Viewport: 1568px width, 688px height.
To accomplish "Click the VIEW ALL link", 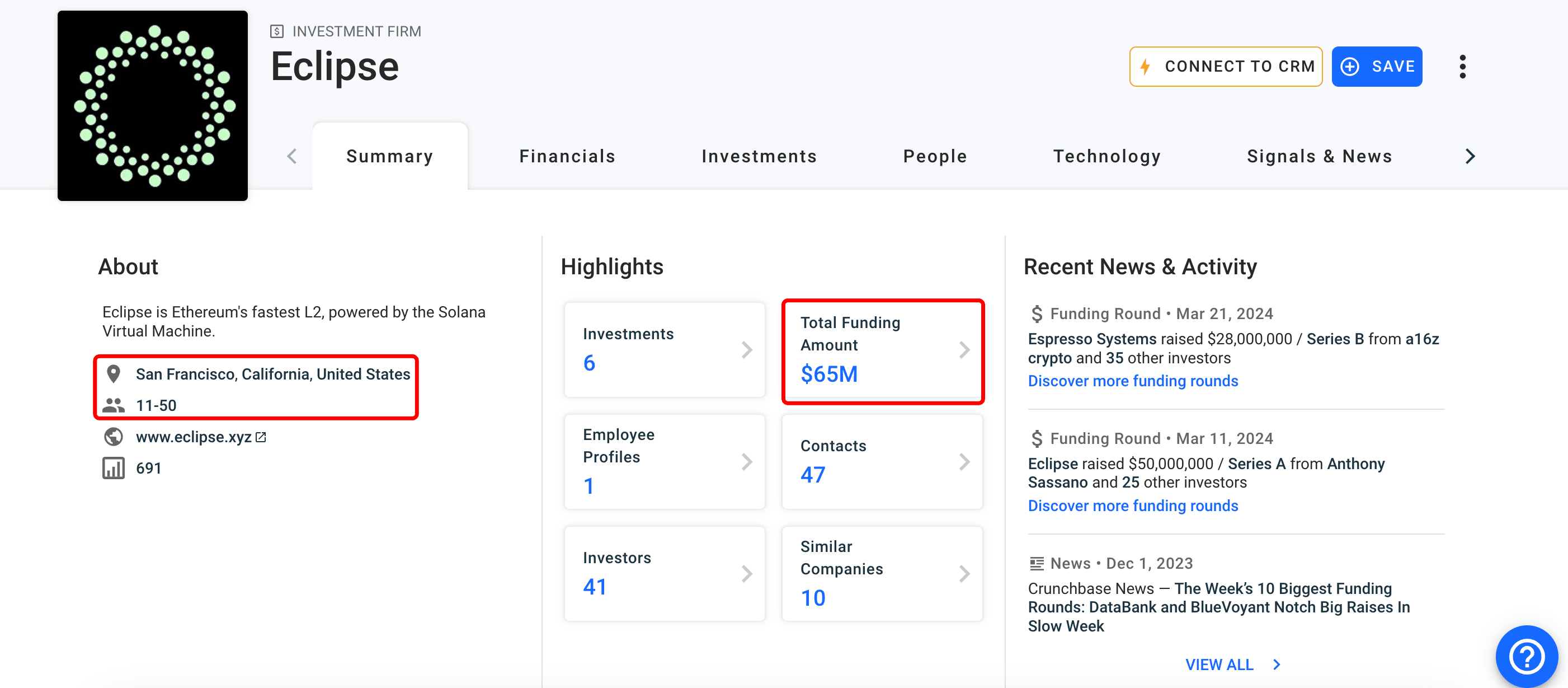I will tap(1219, 664).
